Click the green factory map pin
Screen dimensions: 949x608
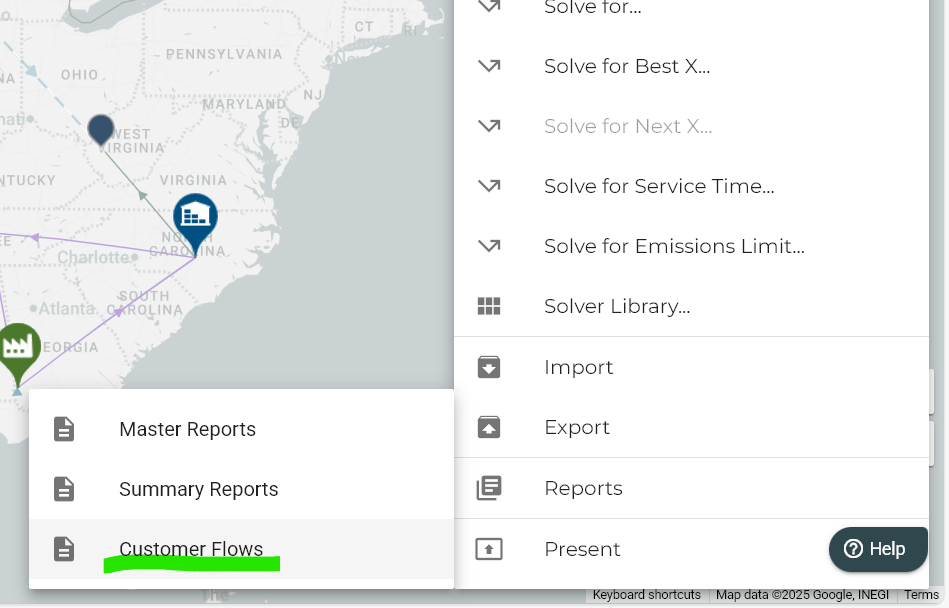18,349
